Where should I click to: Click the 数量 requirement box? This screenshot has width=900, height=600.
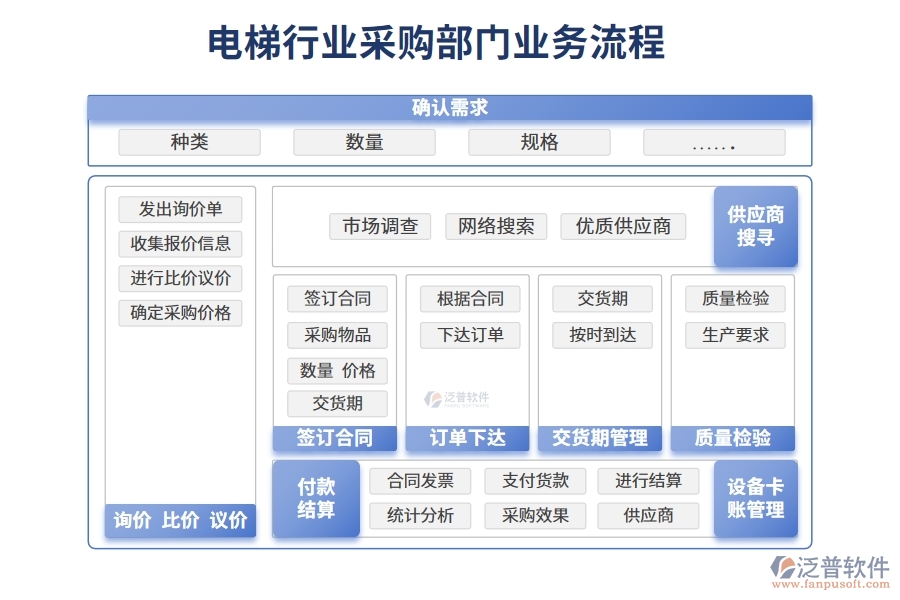[364, 141]
